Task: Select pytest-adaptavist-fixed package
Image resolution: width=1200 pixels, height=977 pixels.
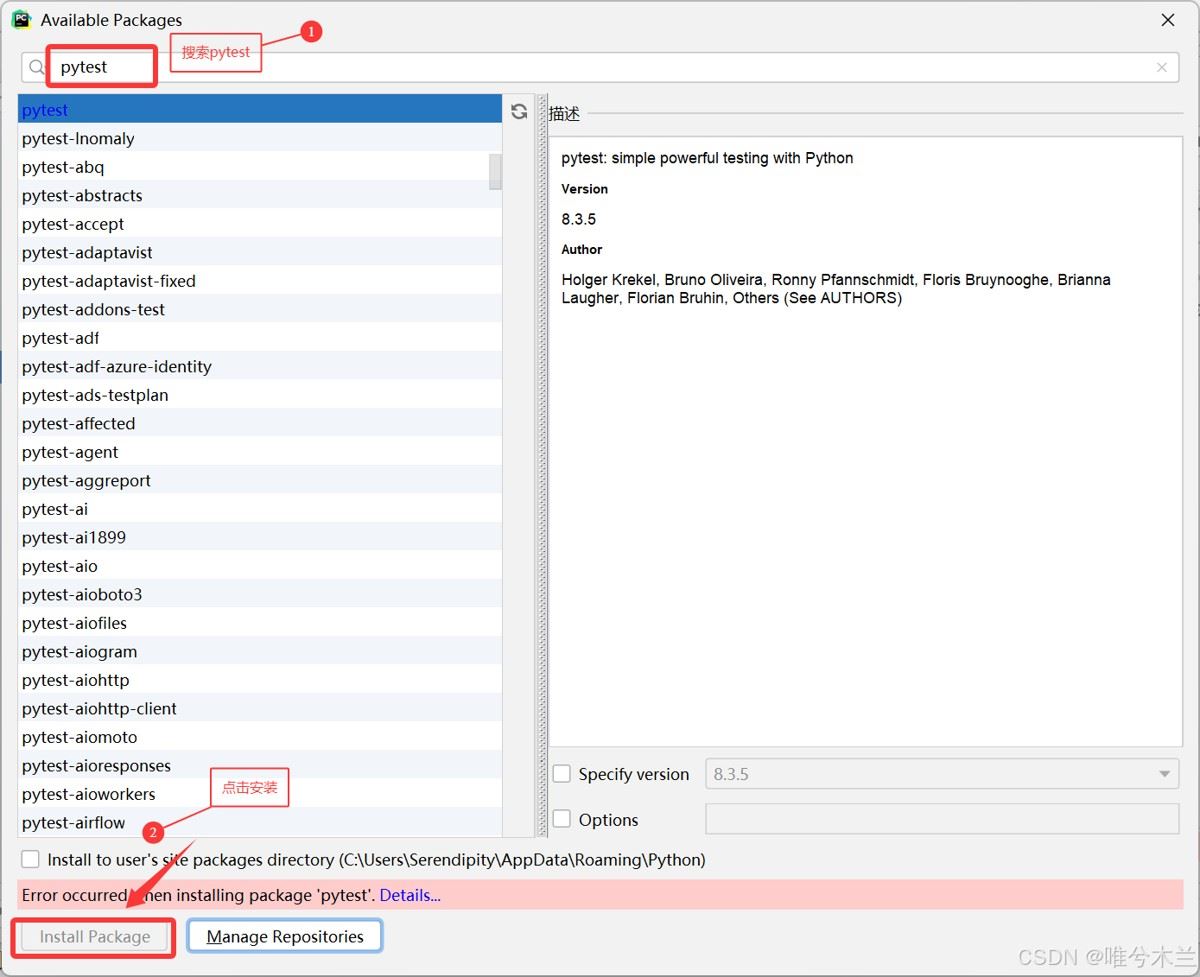Action: click(260, 281)
